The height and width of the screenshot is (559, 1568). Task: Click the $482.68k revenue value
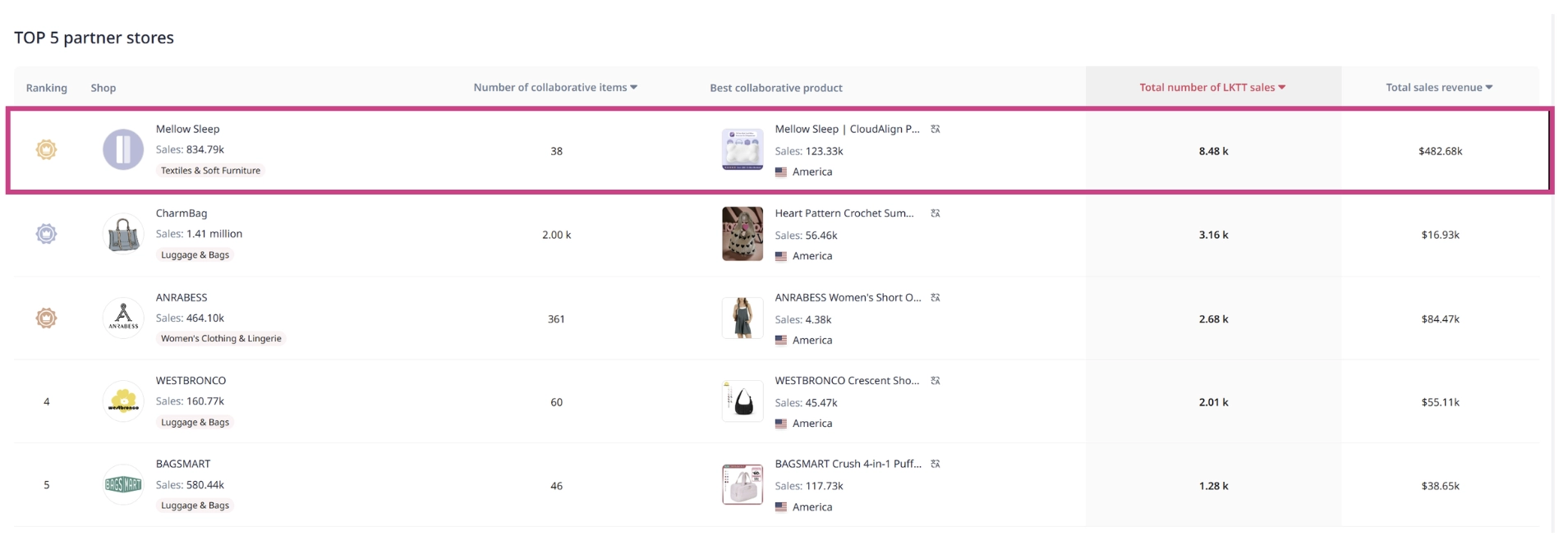coord(1440,151)
